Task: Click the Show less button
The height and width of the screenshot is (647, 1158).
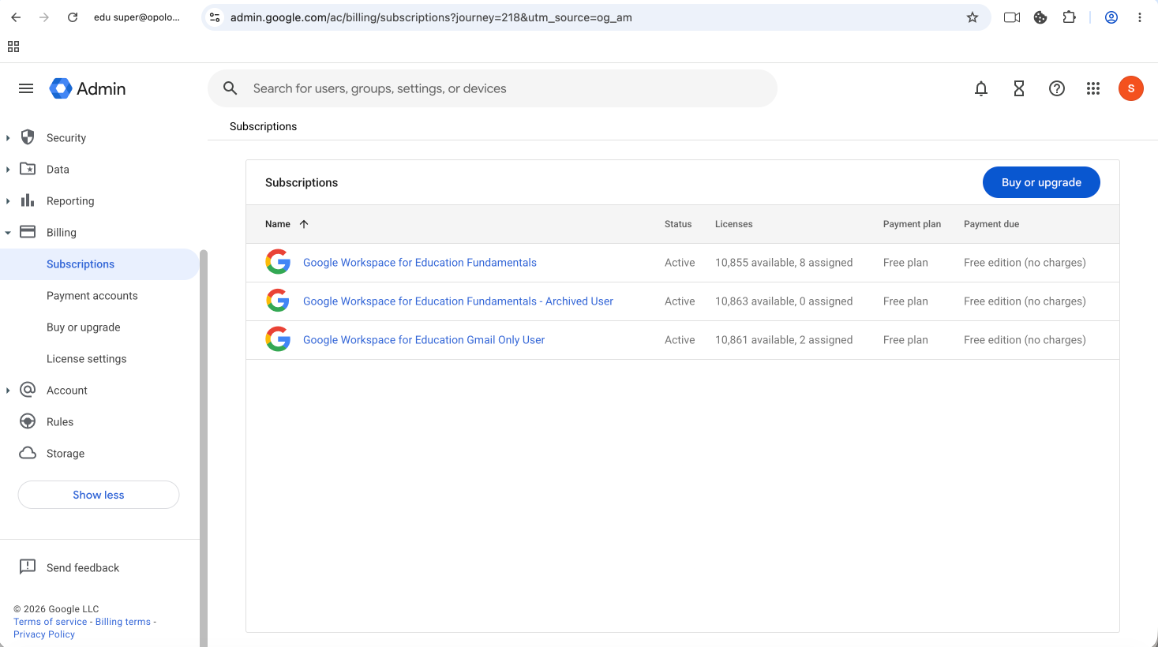Action: point(98,495)
